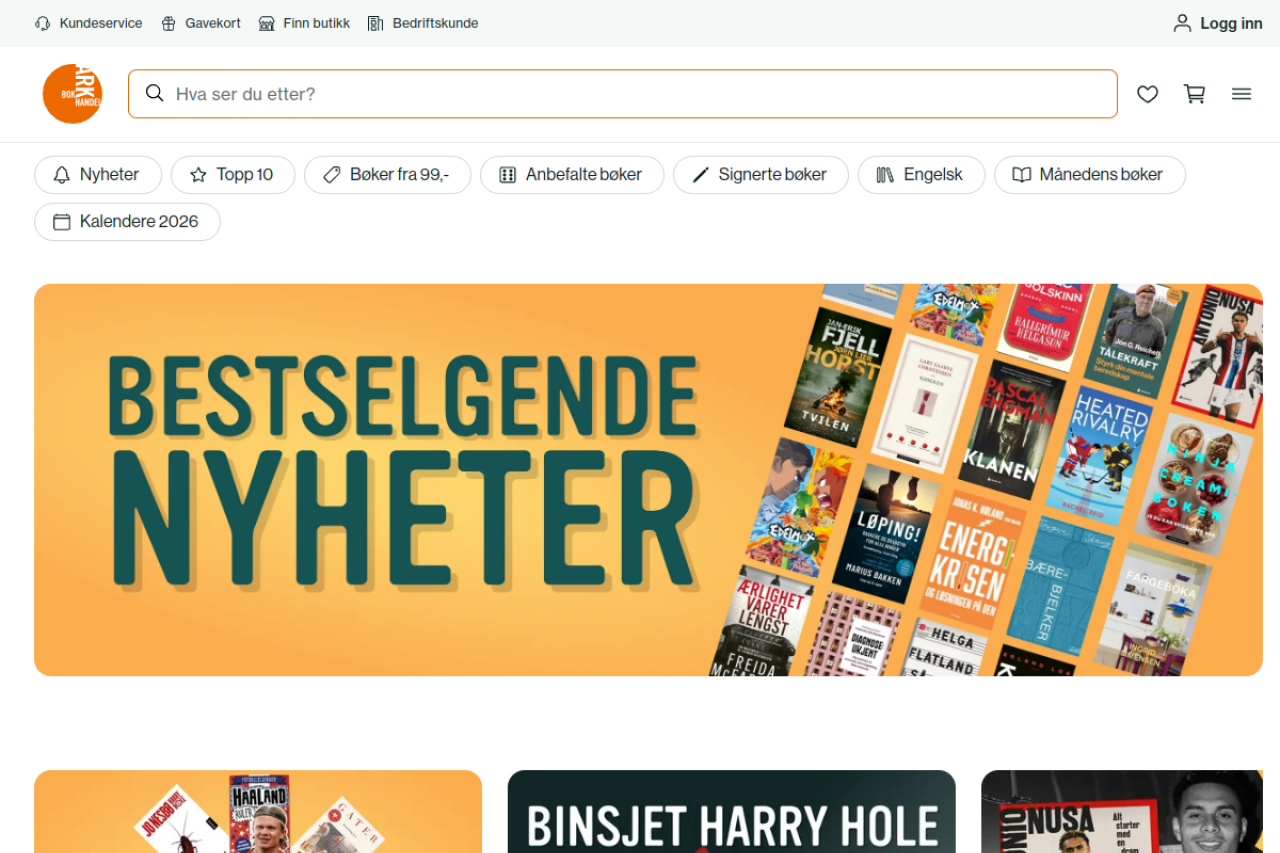Open the Bestselgende Nyheter banner

coord(648,480)
